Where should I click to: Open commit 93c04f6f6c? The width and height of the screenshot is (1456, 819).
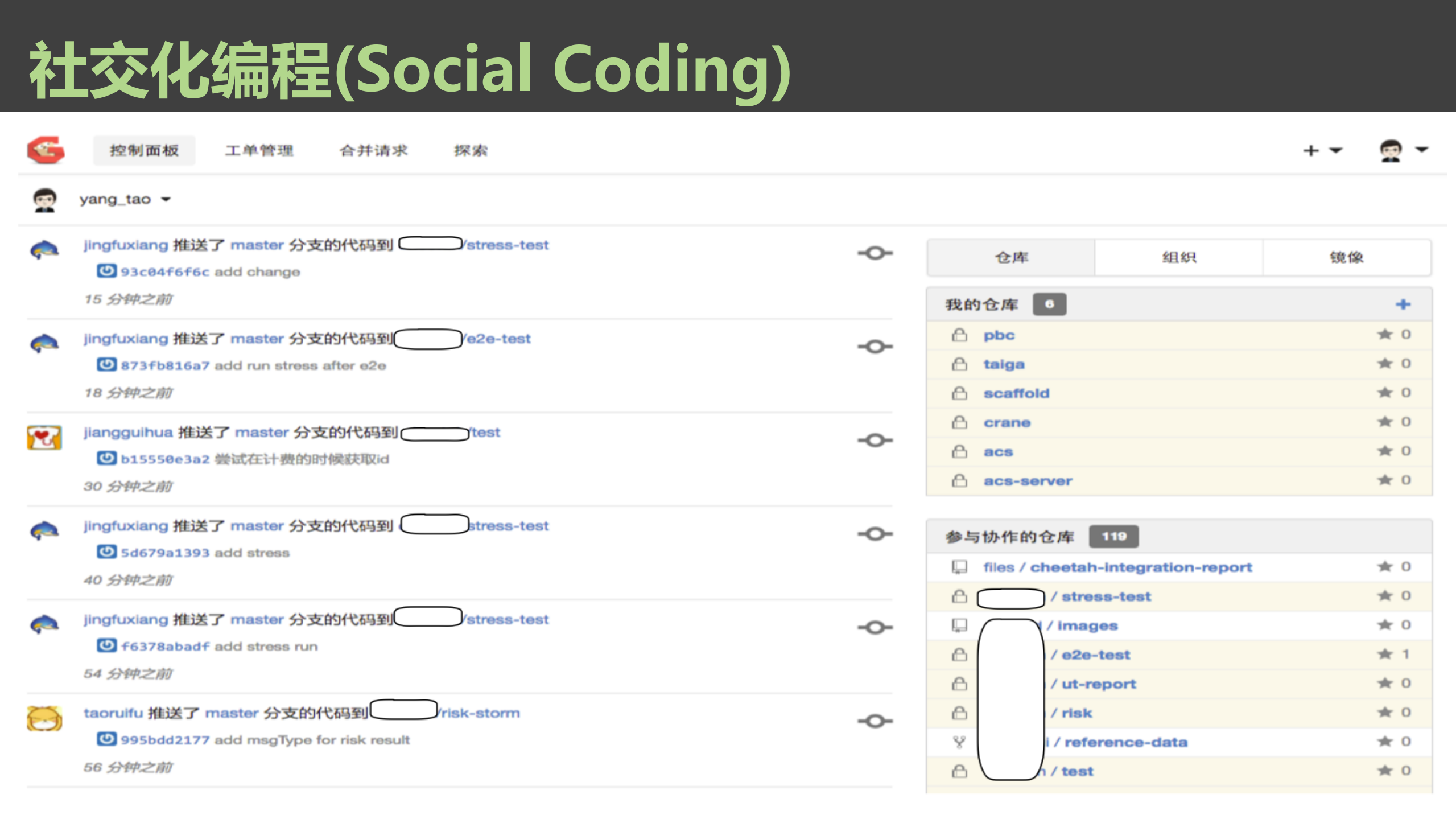click(x=165, y=271)
